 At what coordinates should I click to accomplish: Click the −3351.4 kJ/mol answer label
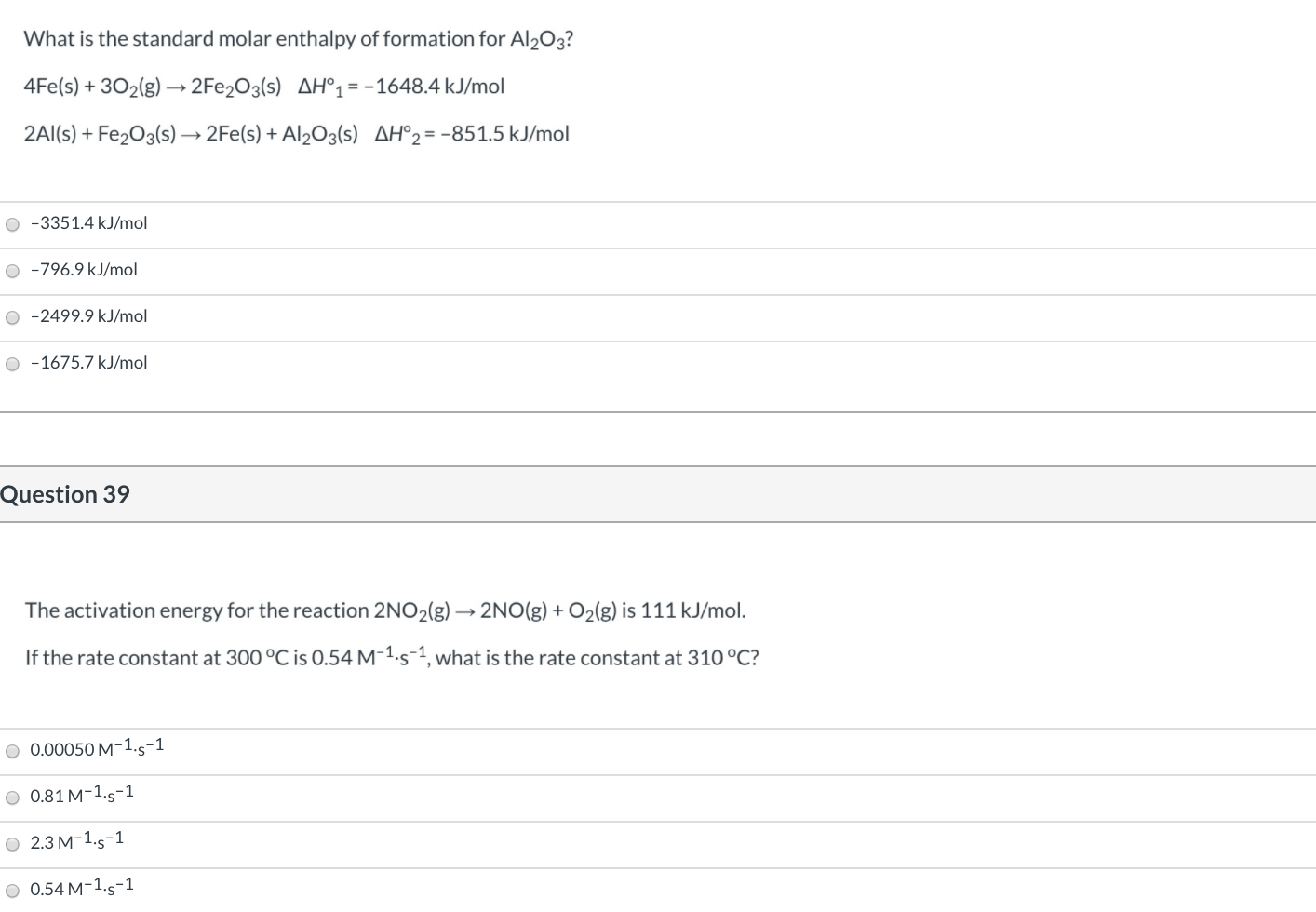pos(88,223)
